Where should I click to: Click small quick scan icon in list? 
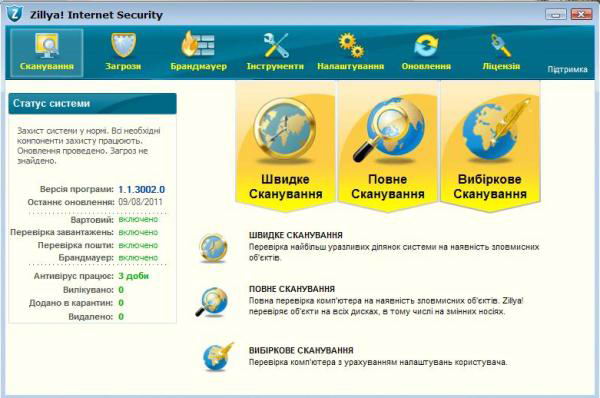tap(213, 248)
